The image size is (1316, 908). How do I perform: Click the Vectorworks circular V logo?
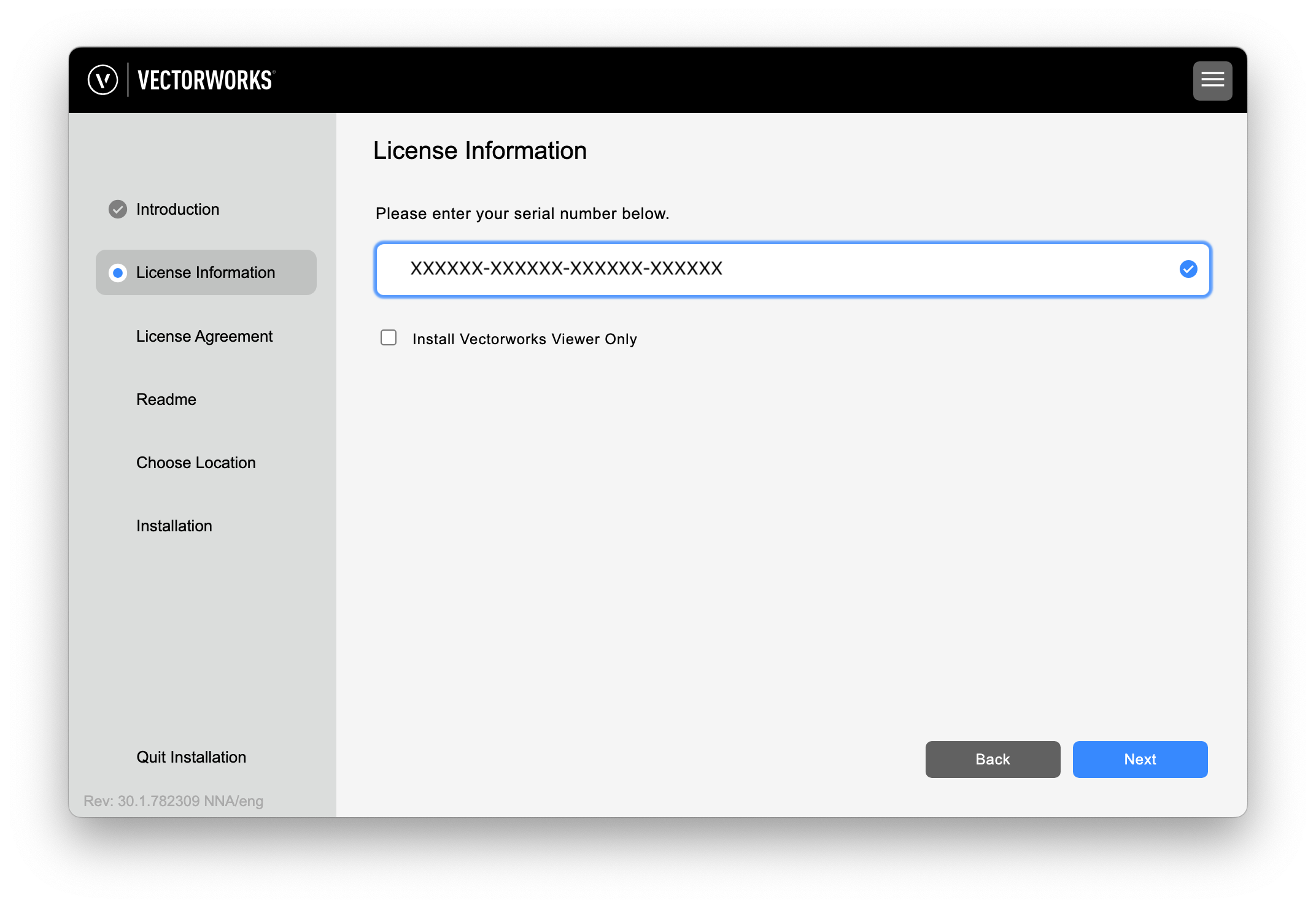103,80
